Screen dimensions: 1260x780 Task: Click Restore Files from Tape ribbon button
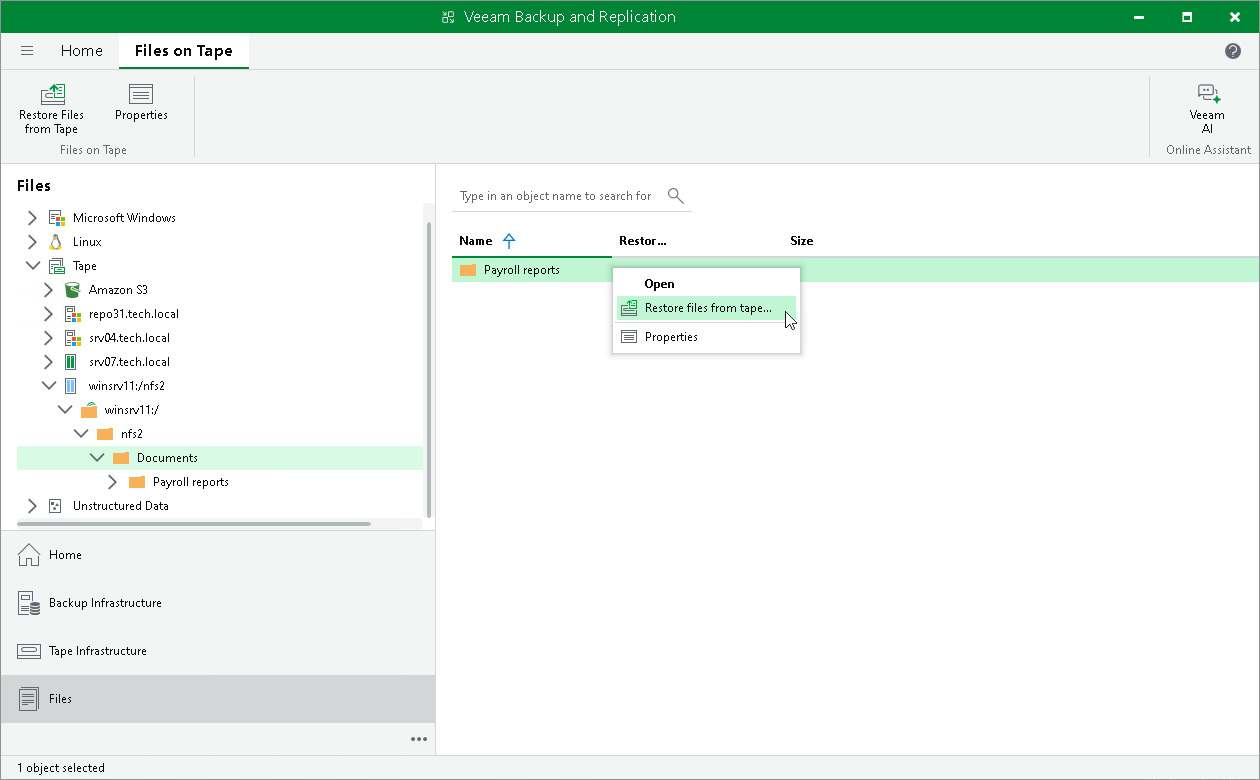point(52,108)
